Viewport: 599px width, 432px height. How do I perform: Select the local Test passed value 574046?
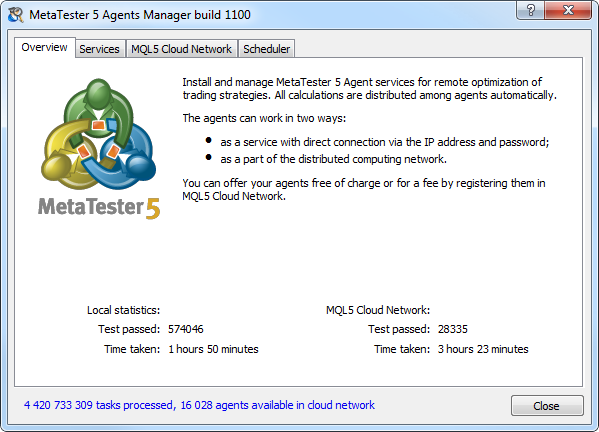coord(186,329)
